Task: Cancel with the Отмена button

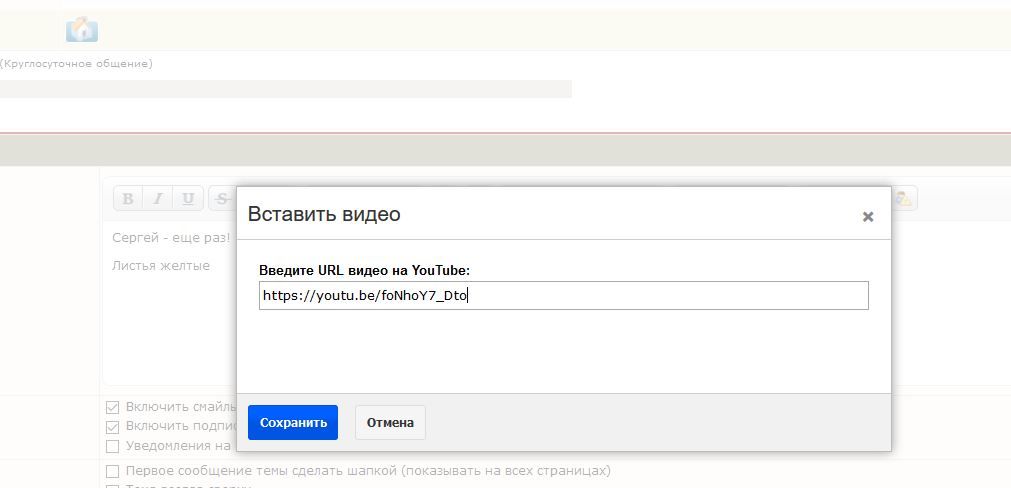Action: click(x=390, y=422)
